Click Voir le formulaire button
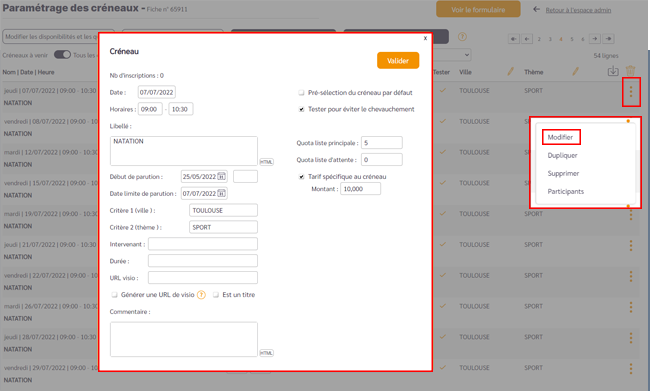This screenshot has width=650, height=391. pyautogui.click(x=478, y=10)
